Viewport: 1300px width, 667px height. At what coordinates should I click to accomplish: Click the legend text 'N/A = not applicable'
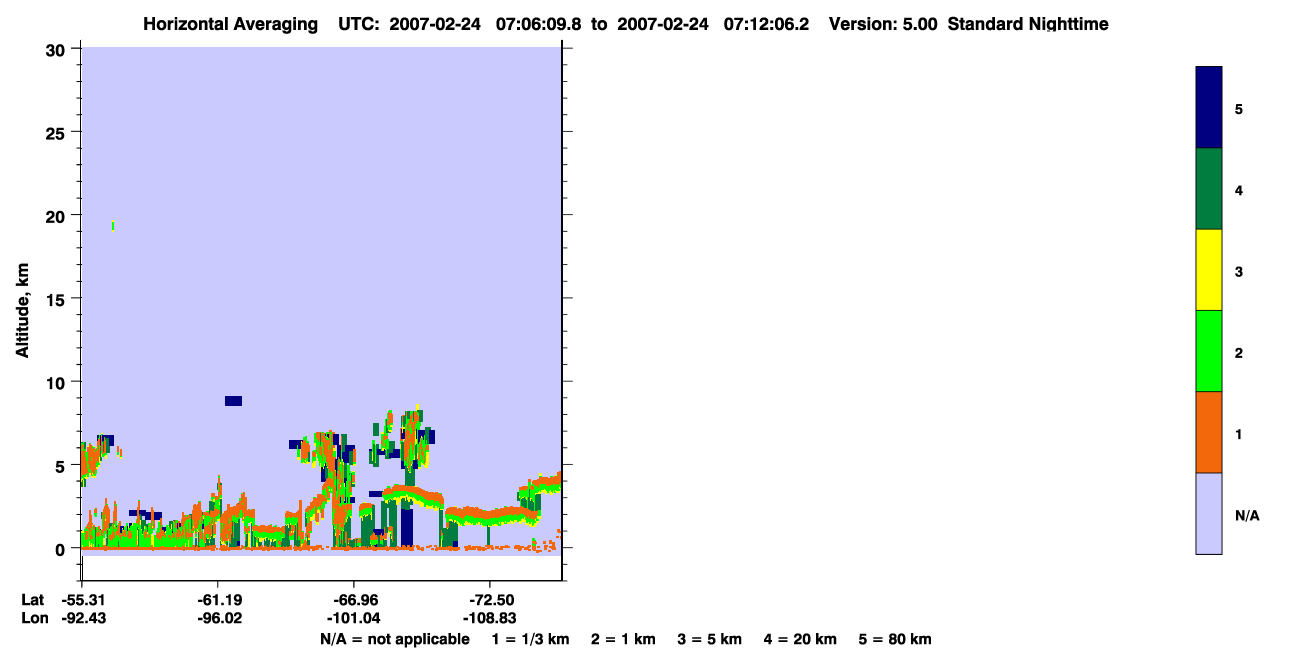click(394, 640)
